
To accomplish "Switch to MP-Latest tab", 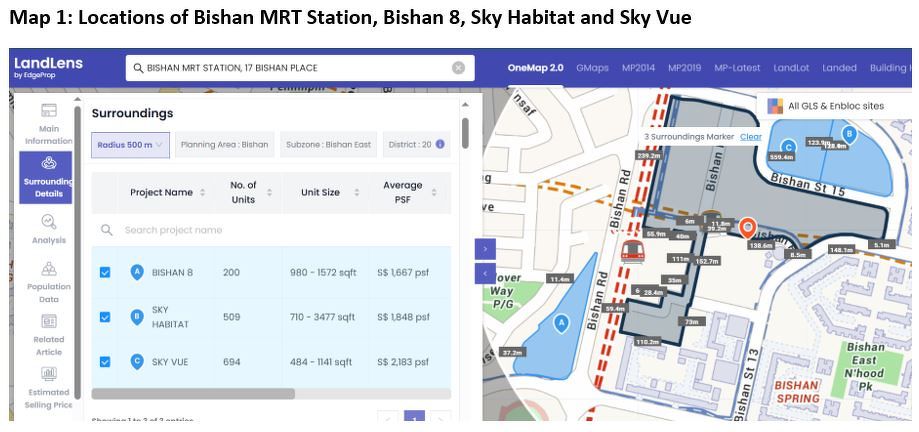I will [737, 68].
